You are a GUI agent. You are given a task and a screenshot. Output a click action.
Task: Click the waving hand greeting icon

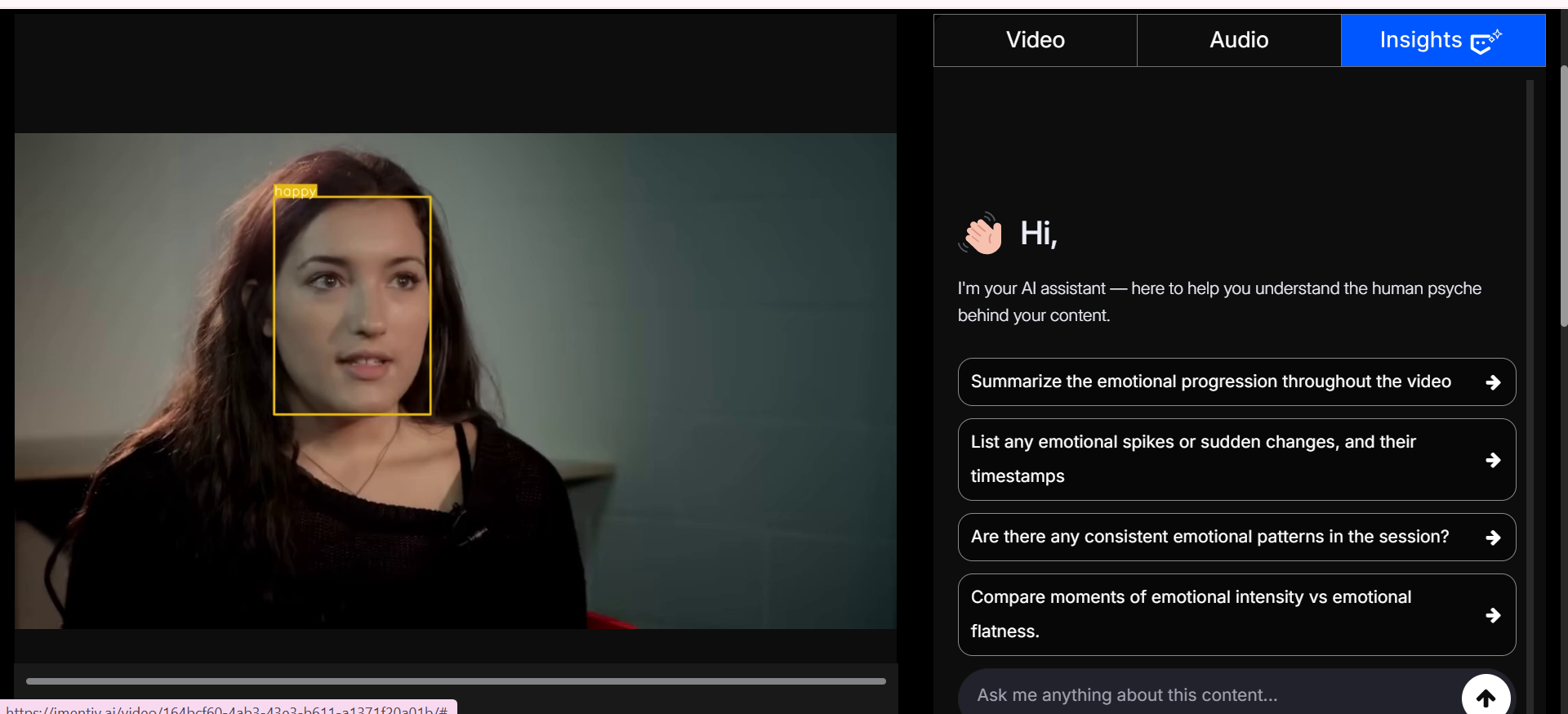pyautogui.click(x=981, y=234)
